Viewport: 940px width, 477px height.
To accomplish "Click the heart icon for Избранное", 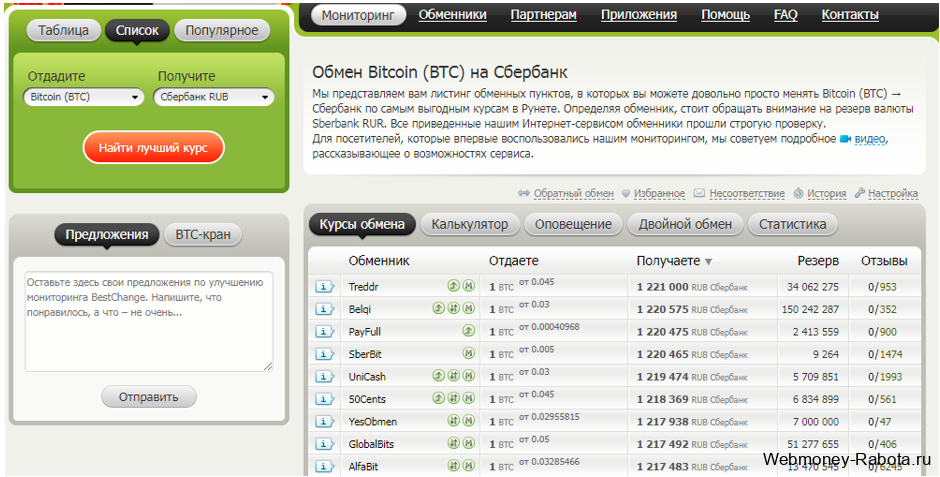I will click(x=626, y=194).
